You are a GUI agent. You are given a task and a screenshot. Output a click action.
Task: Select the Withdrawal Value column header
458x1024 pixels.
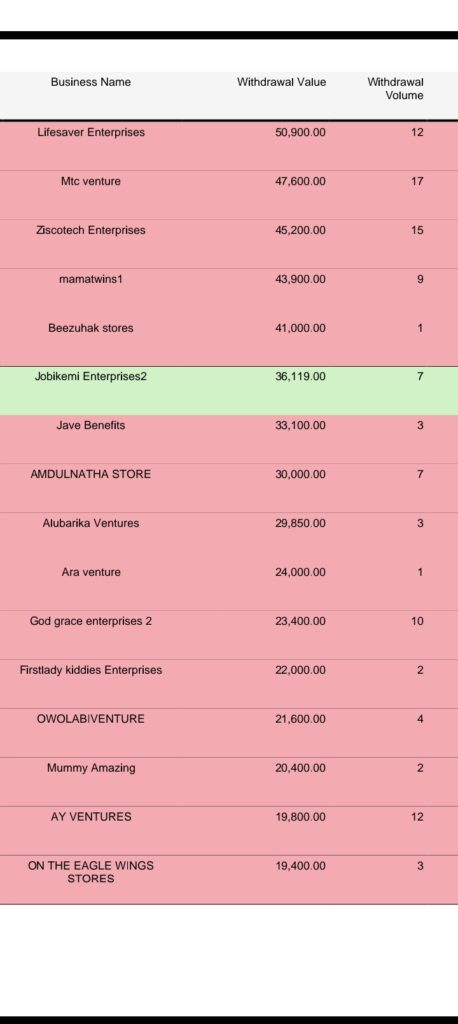point(281,82)
